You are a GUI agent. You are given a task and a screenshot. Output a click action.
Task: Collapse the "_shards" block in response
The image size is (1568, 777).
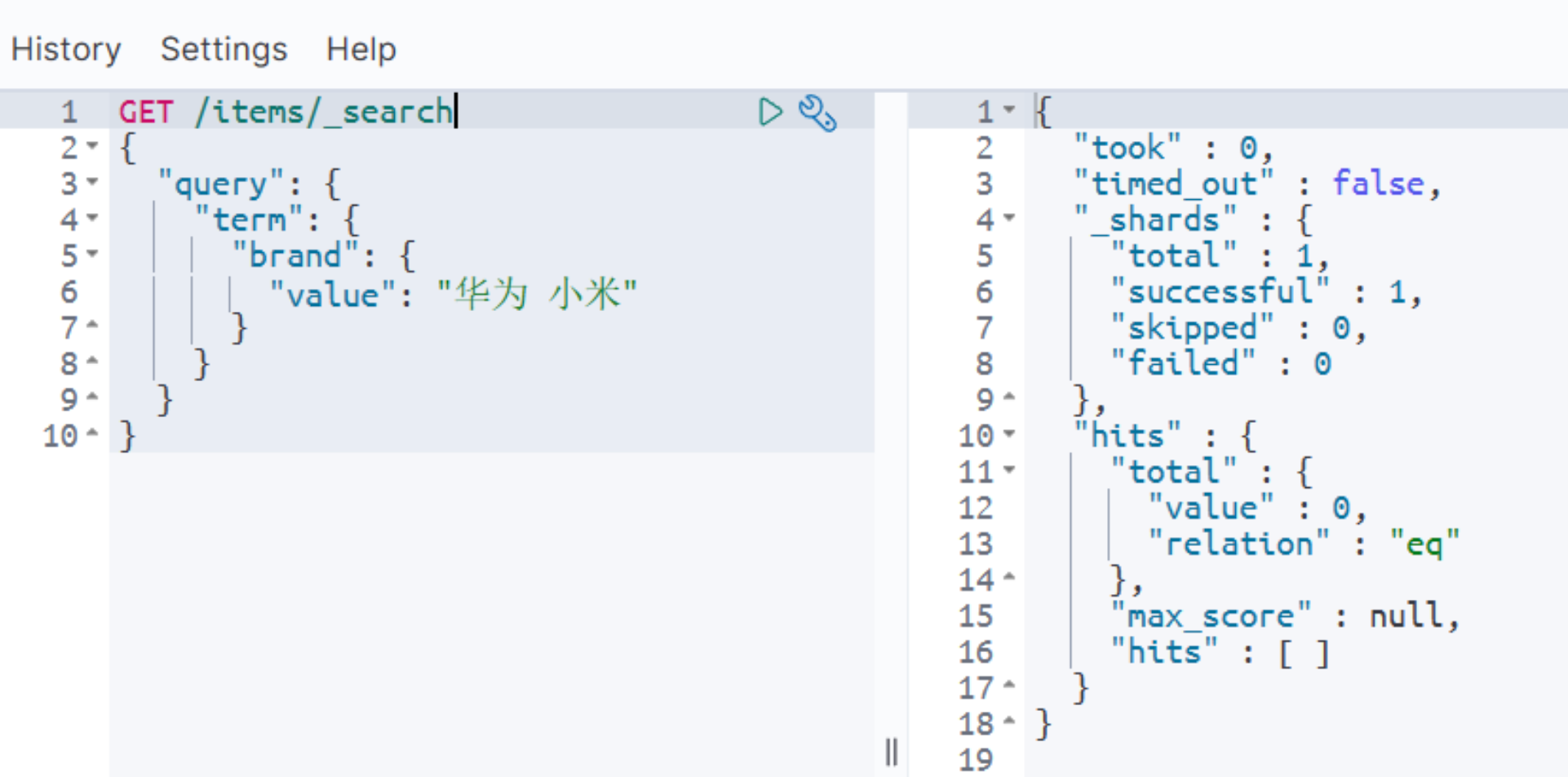[x=1009, y=218]
